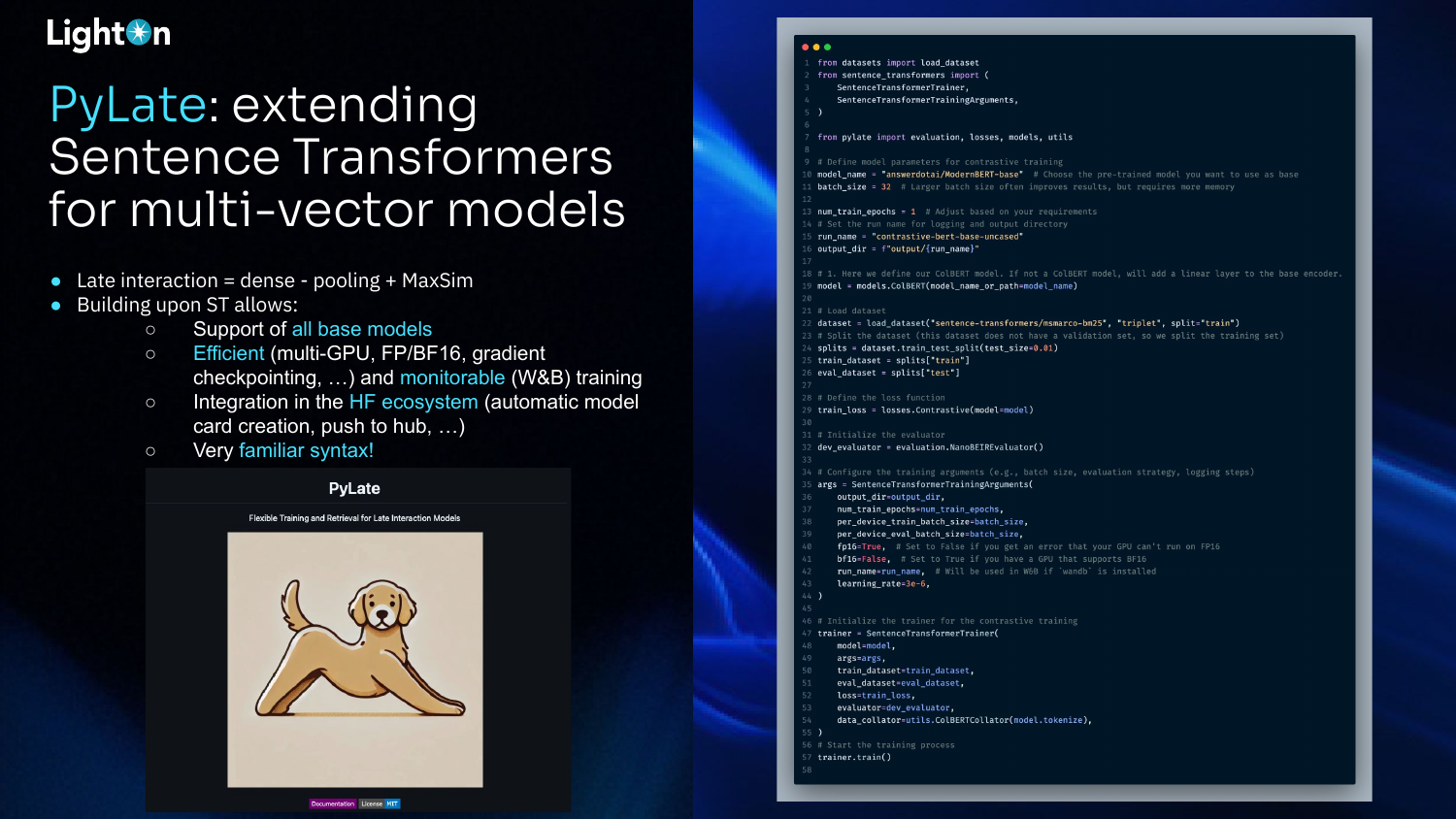The height and width of the screenshot is (819, 1456).
Task: Click the highlighted word 'Efficient'
Action: (x=228, y=353)
